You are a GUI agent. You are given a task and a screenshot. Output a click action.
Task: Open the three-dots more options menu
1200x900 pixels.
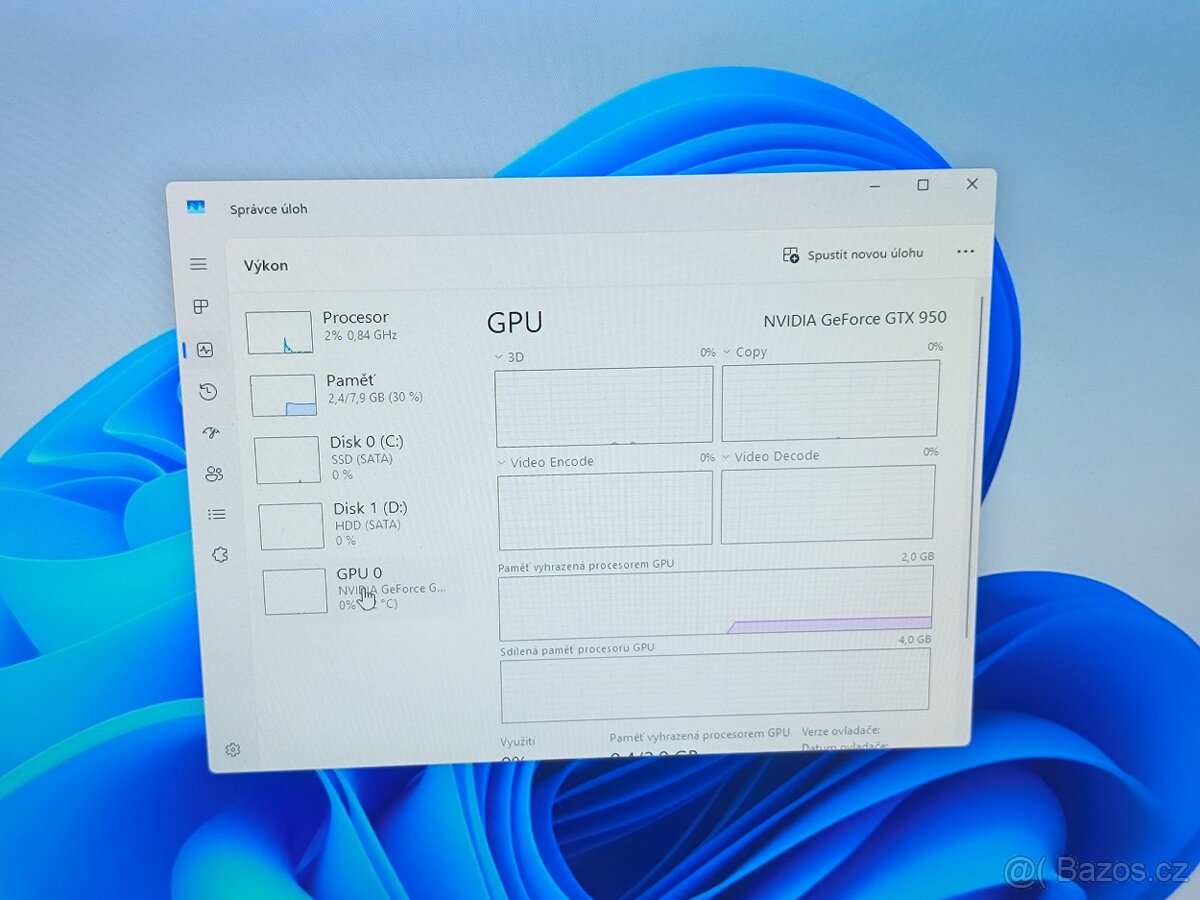coord(965,252)
